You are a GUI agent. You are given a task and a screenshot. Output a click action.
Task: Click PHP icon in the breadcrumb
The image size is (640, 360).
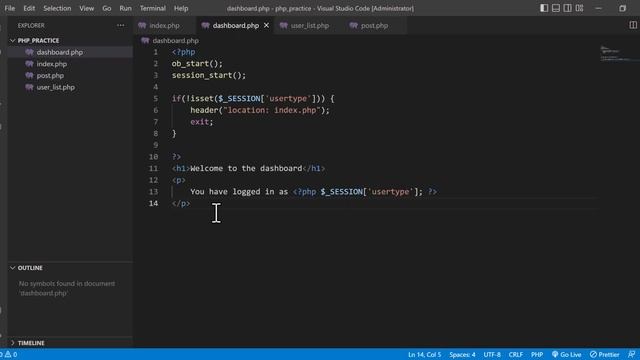[145, 40]
